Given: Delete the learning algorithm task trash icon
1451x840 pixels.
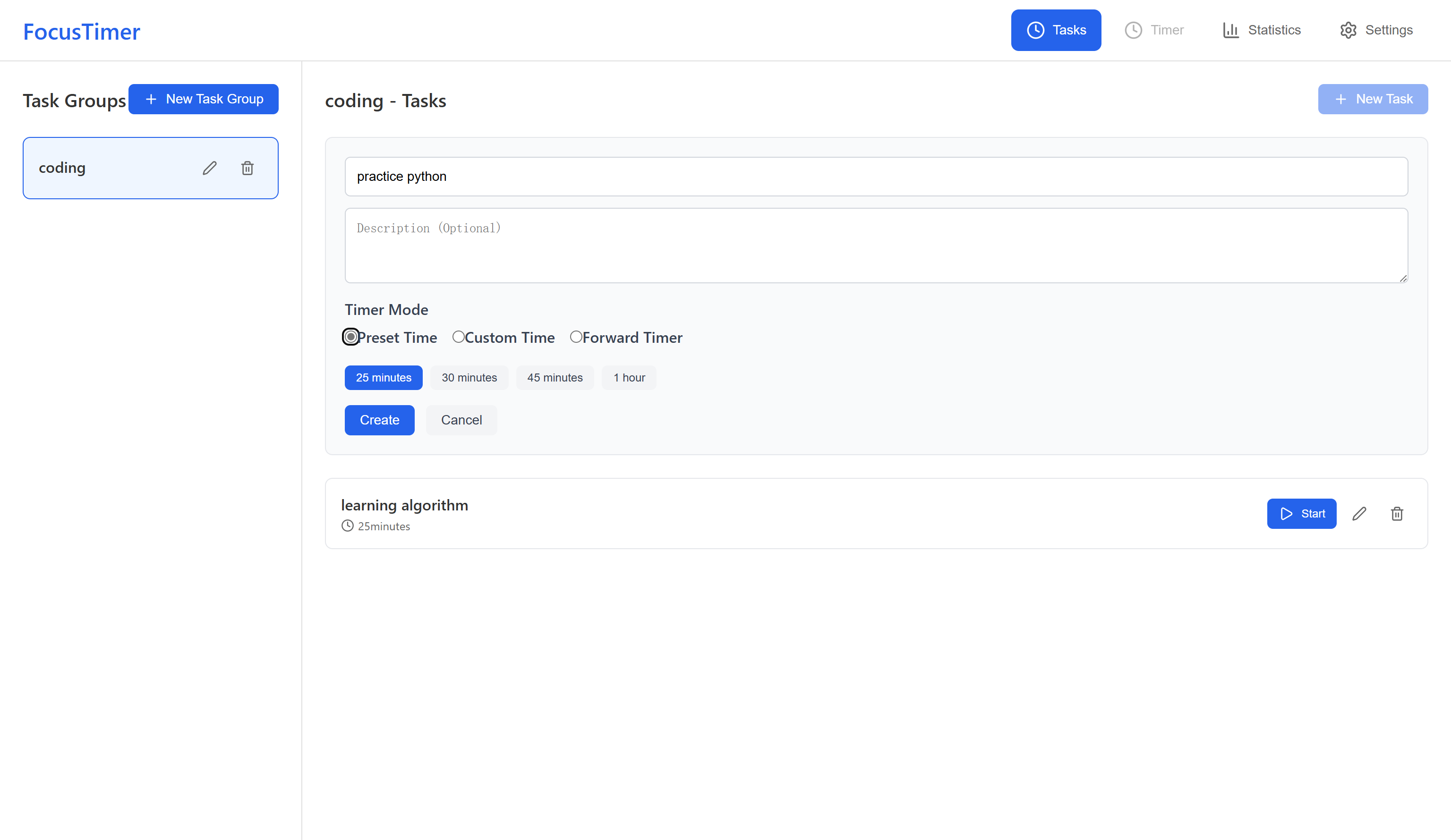Looking at the screenshot, I should (x=1397, y=514).
